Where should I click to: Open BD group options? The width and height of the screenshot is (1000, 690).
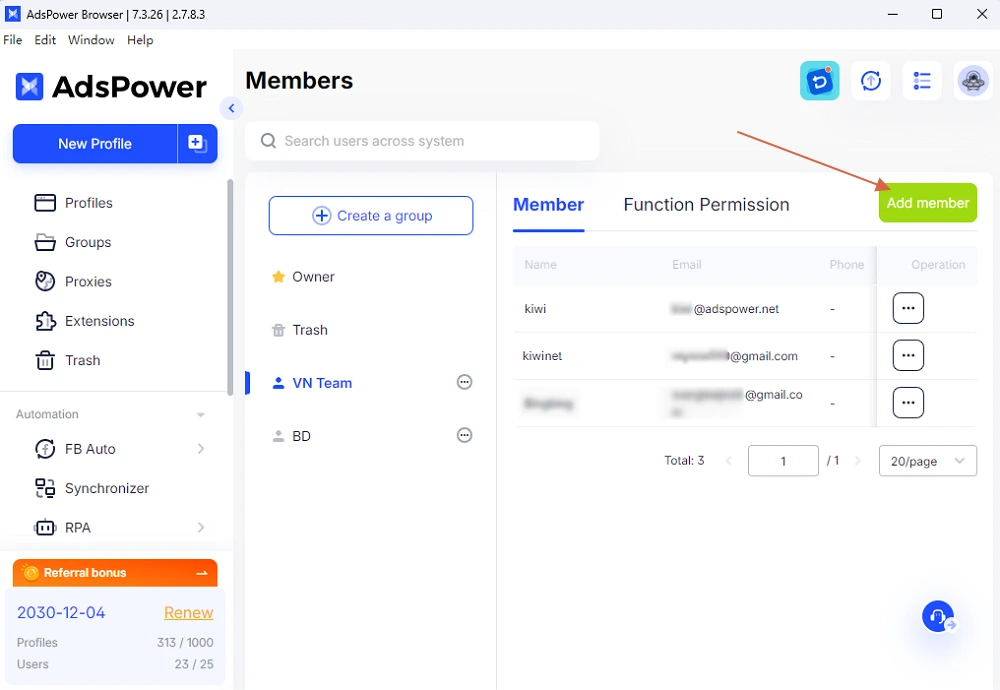tap(464, 435)
